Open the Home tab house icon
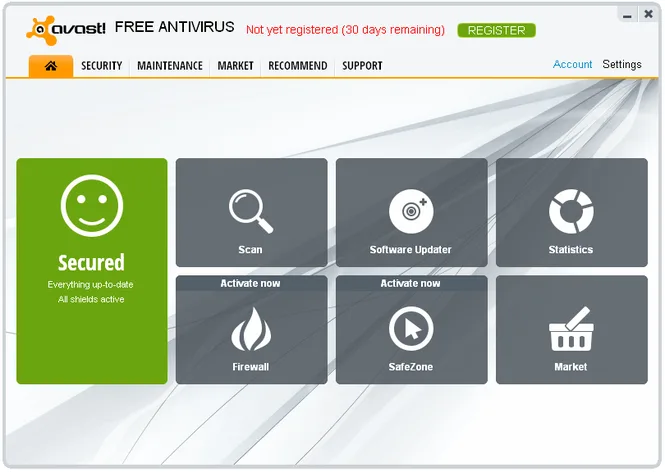This screenshot has height=472, width=665. point(51,66)
